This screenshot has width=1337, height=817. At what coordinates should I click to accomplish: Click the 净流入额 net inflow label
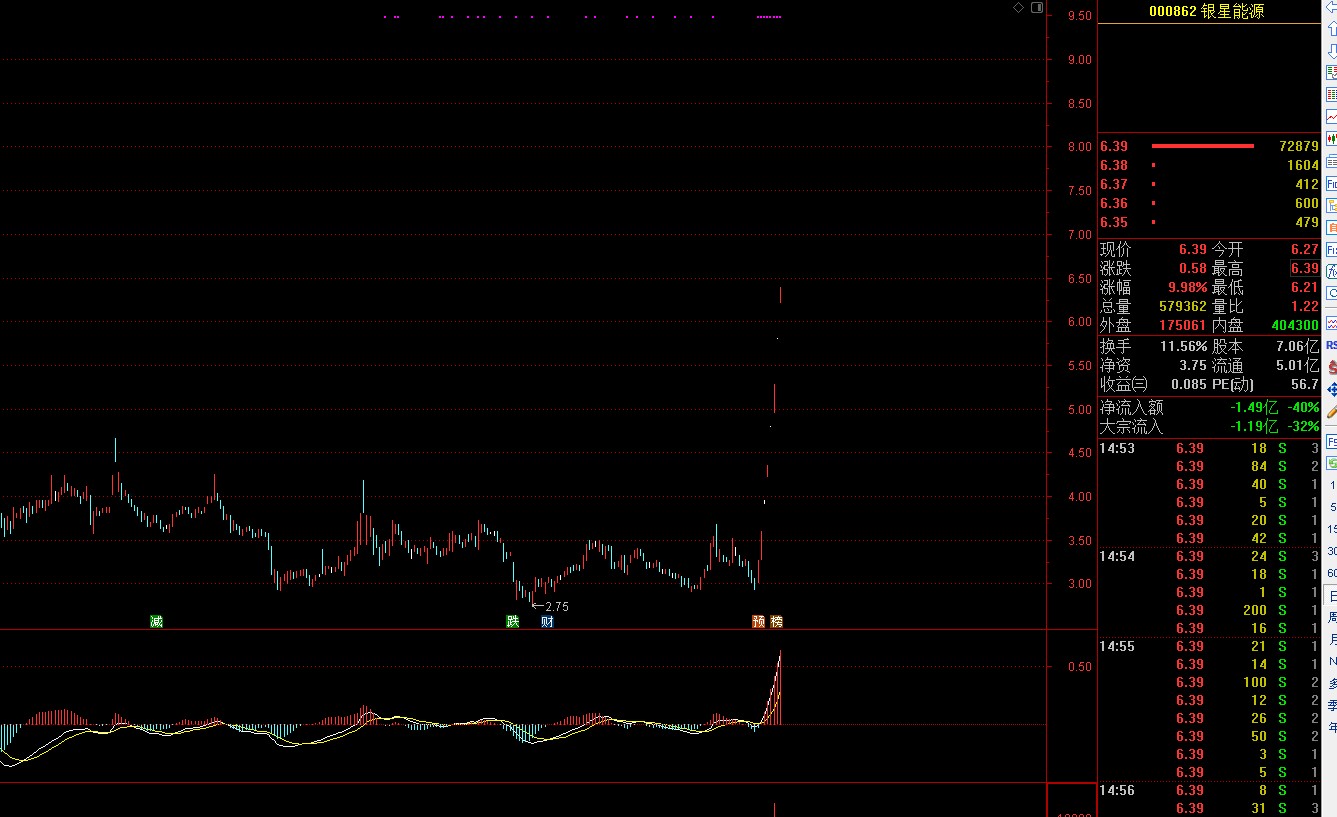(x=1131, y=408)
